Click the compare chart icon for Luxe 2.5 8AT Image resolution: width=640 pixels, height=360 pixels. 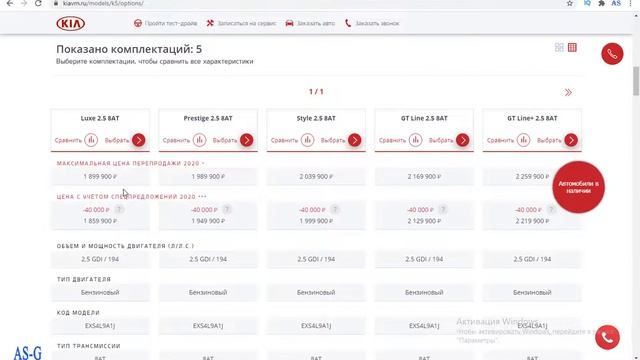pos(91,140)
